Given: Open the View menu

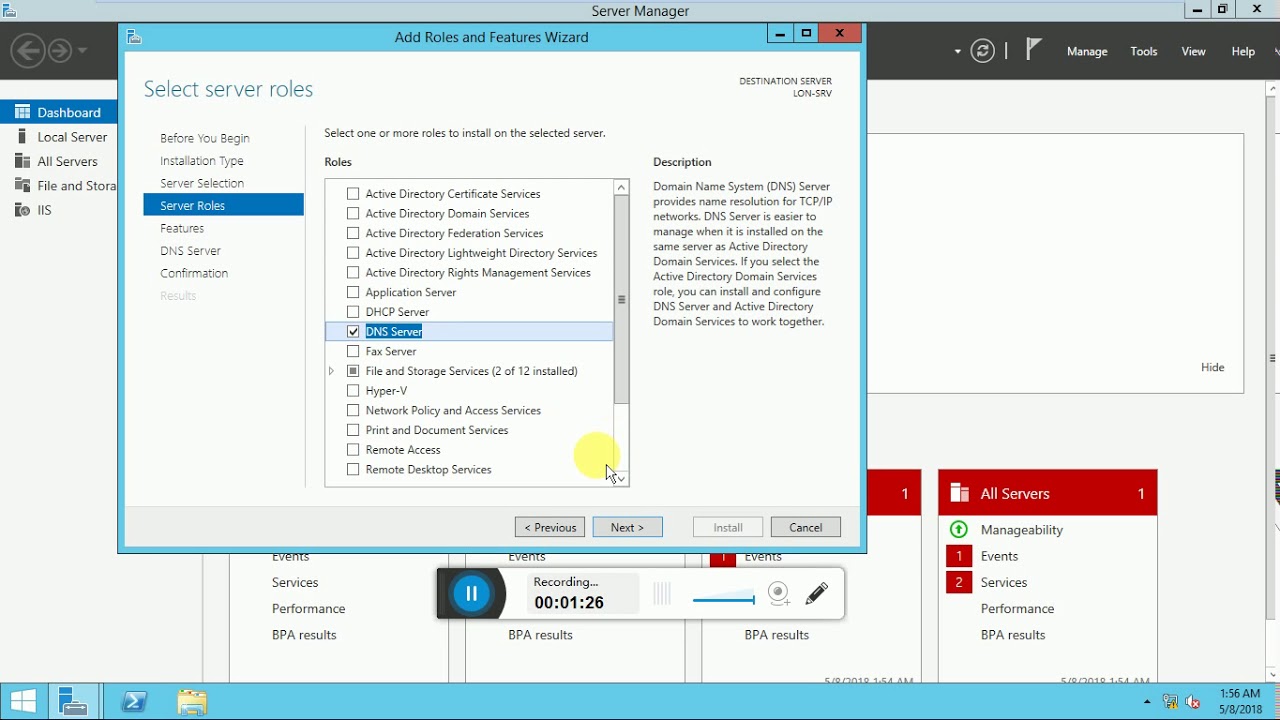Looking at the screenshot, I should (1194, 51).
